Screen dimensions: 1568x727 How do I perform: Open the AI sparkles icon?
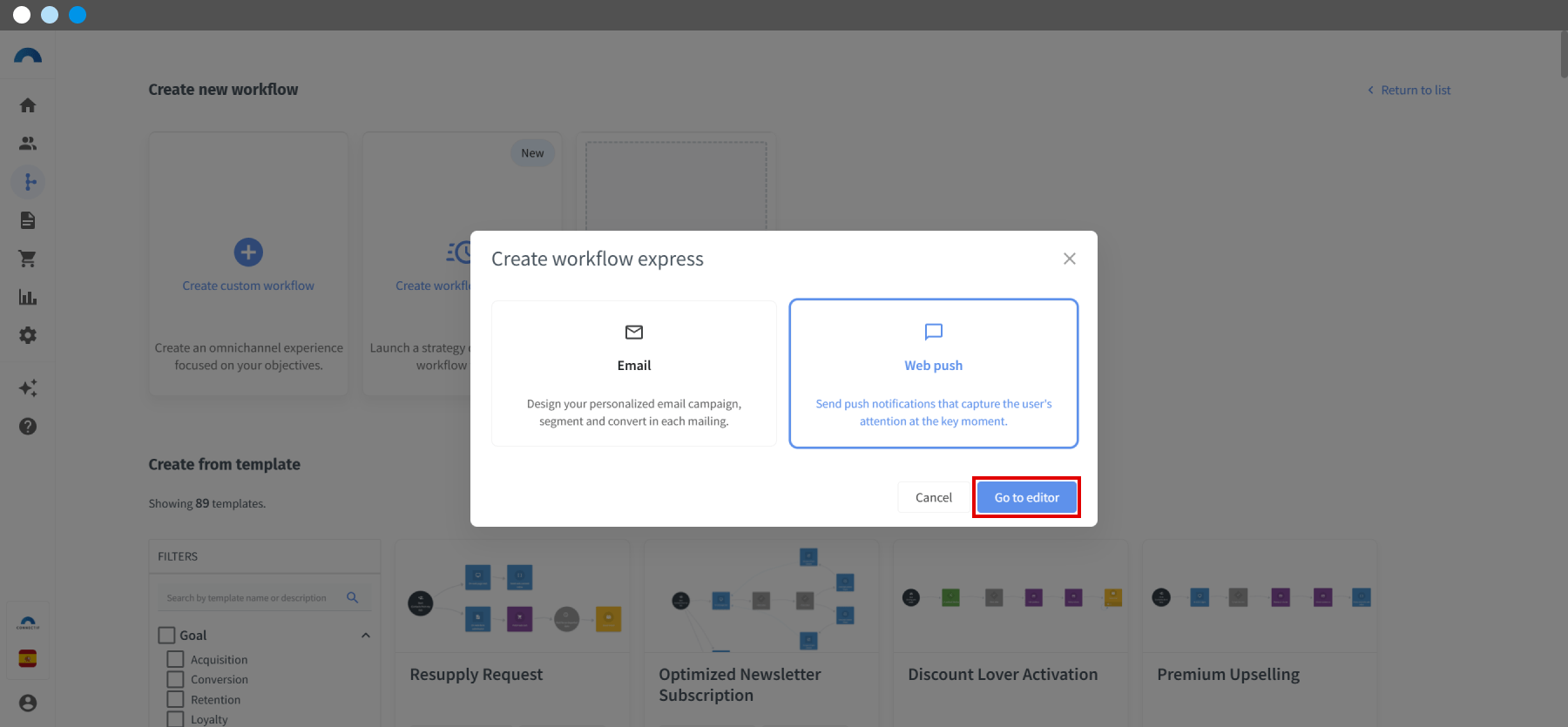tap(28, 388)
